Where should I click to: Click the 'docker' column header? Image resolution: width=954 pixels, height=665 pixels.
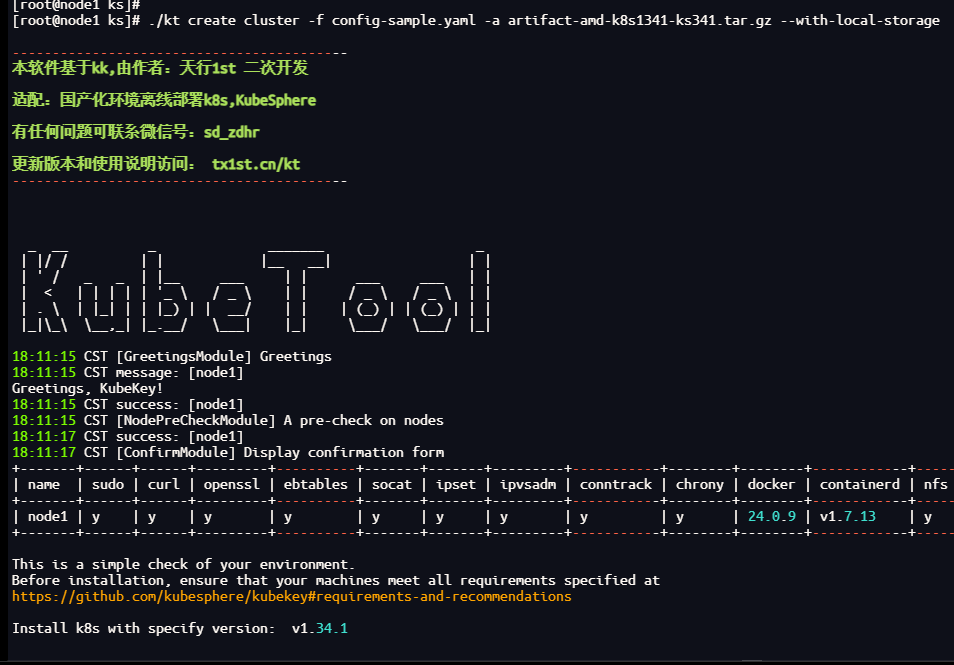(x=771, y=484)
